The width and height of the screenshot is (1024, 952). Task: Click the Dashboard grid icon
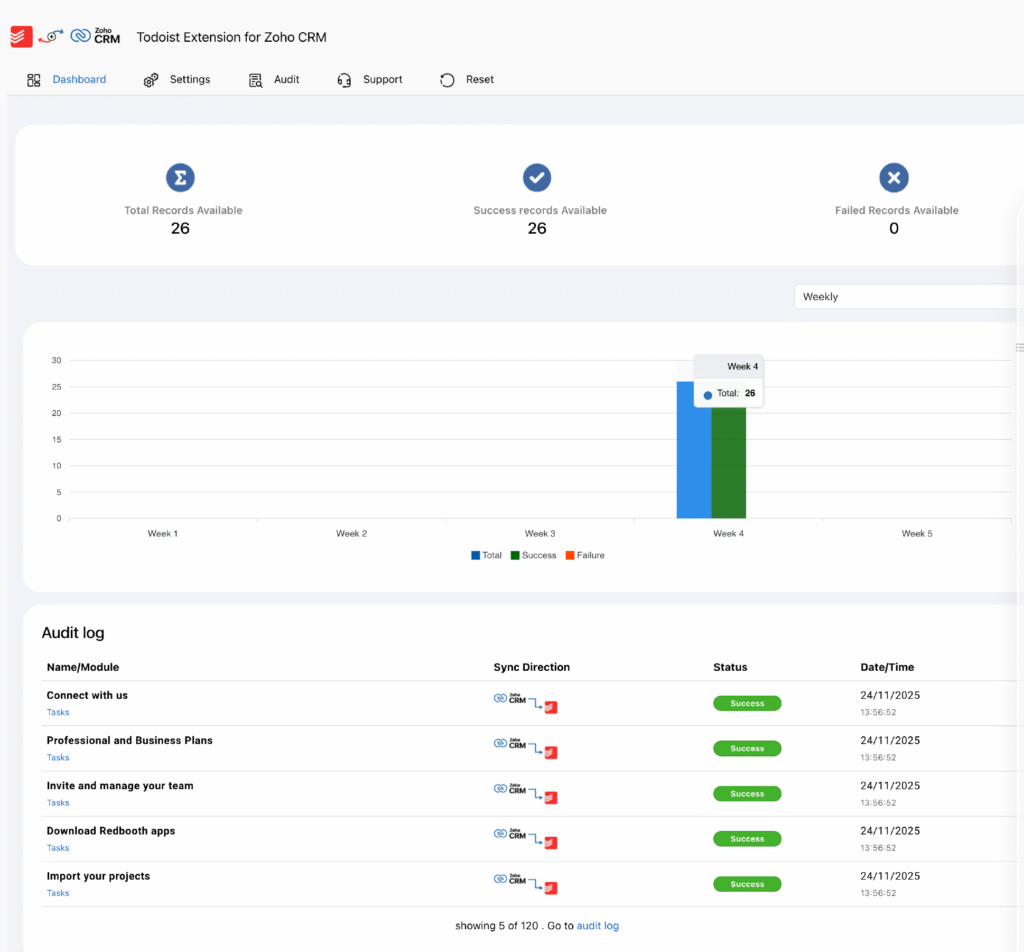[34, 79]
